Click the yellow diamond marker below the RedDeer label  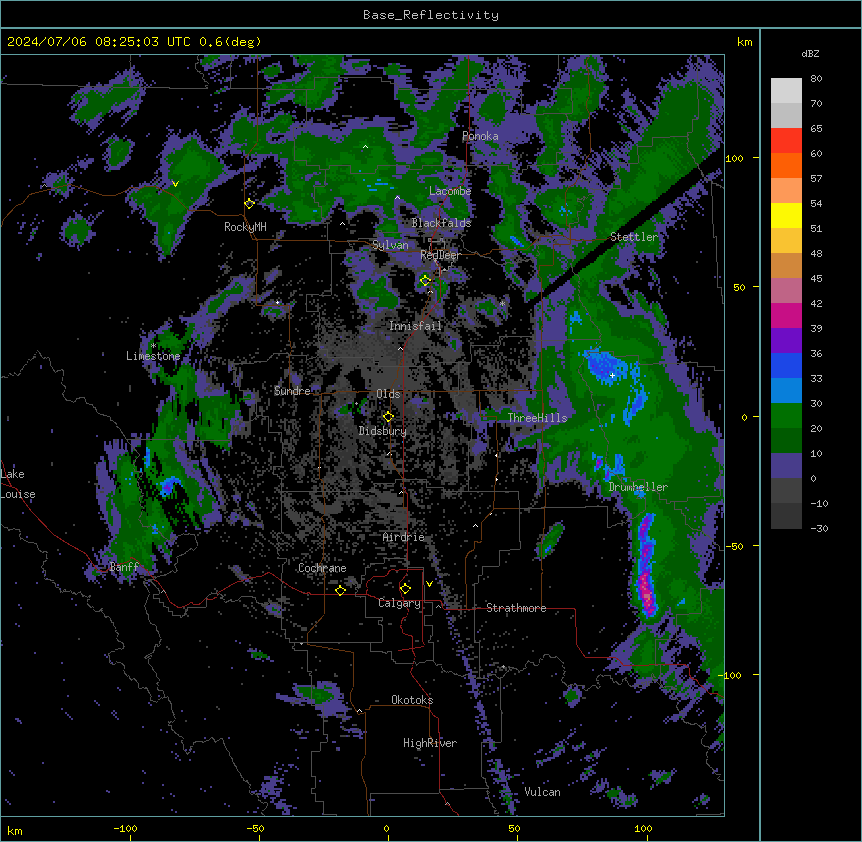point(425,281)
